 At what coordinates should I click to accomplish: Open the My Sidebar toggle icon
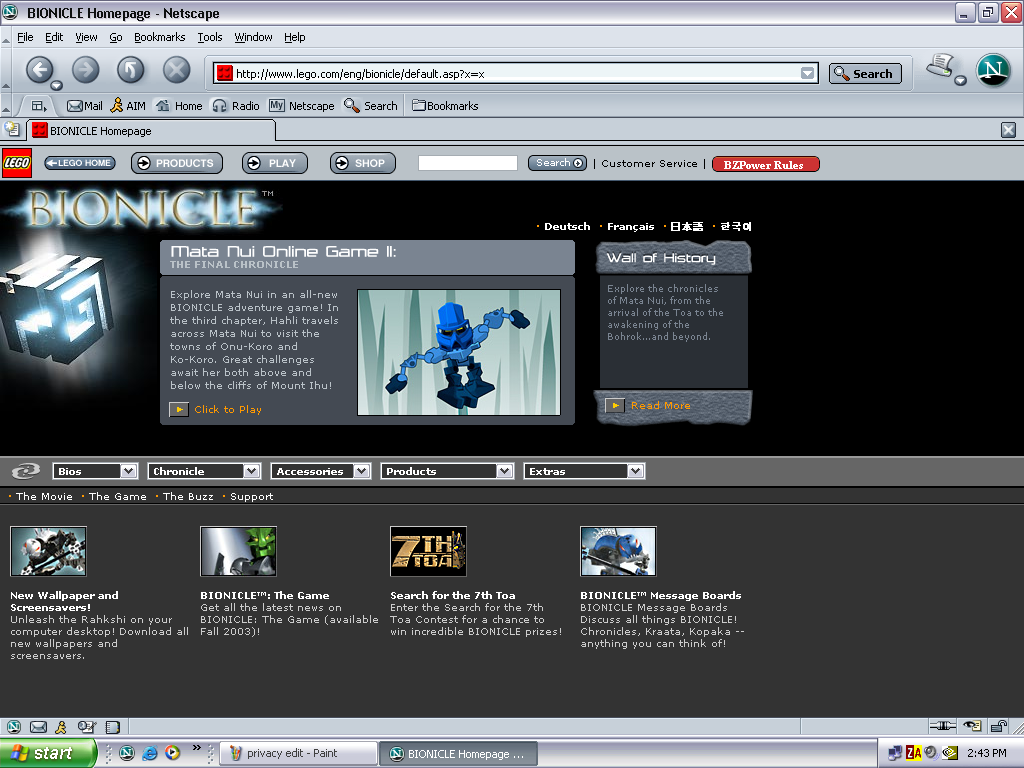[x=39, y=106]
